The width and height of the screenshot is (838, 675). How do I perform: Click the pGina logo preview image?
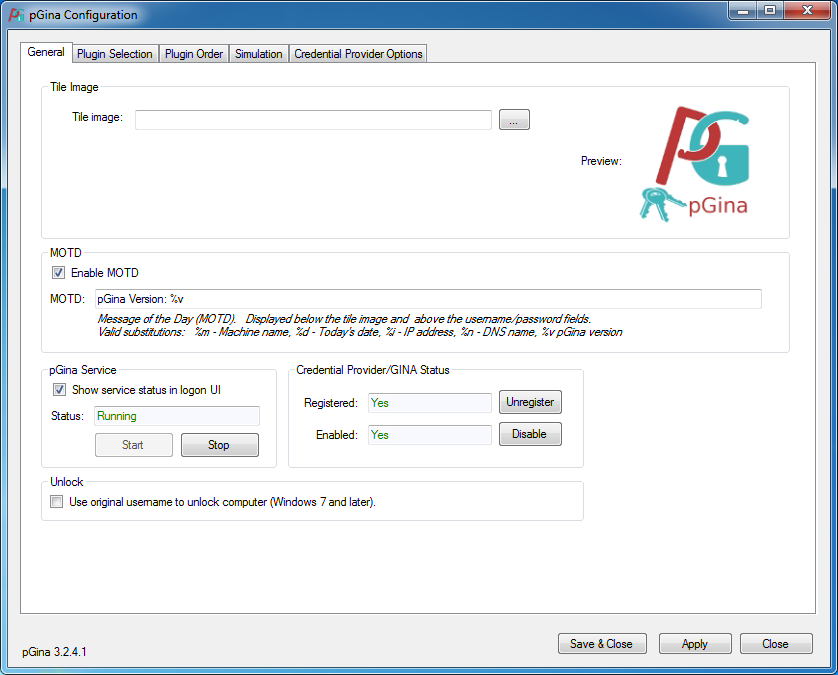pos(695,164)
